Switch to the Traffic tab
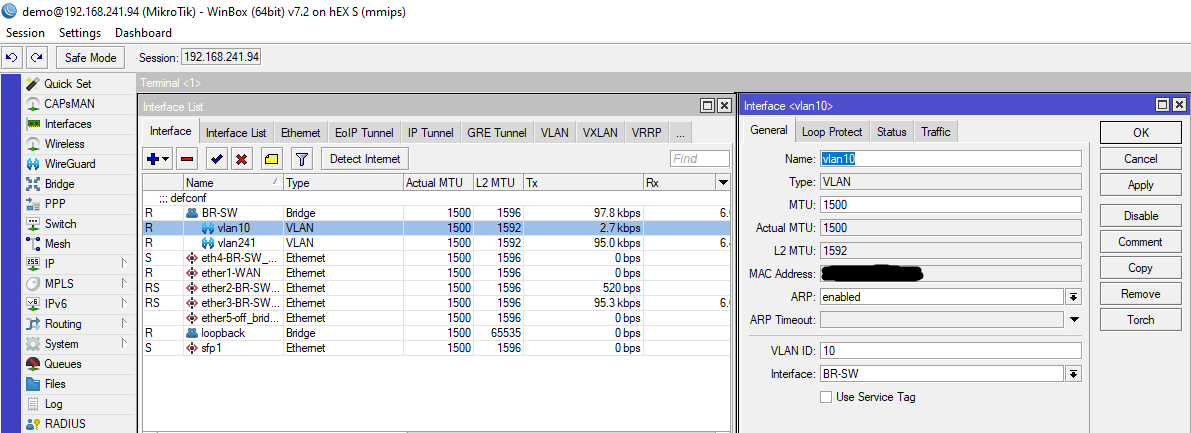Screen dimensions: 1191x433 pyautogui.click(x=936, y=132)
